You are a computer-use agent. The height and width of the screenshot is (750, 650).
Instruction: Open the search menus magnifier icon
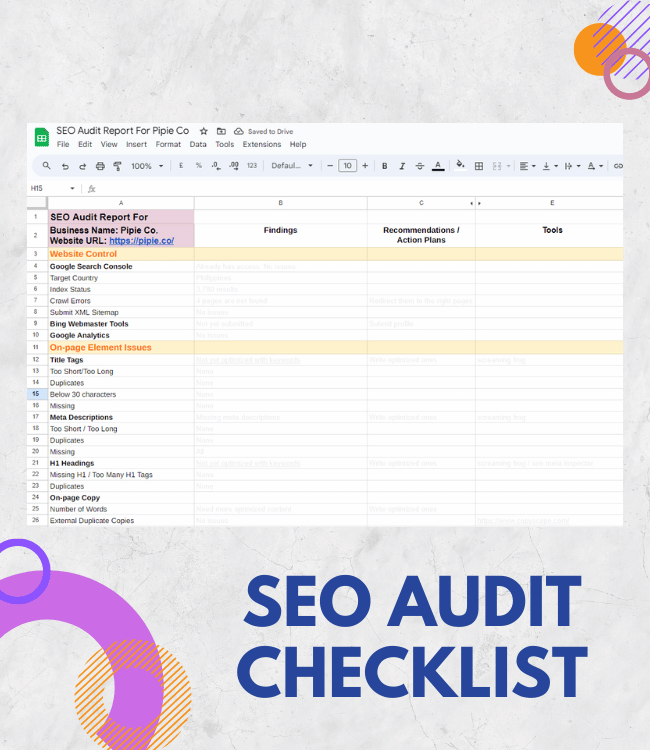pyautogui.click(x=46, y=165)
